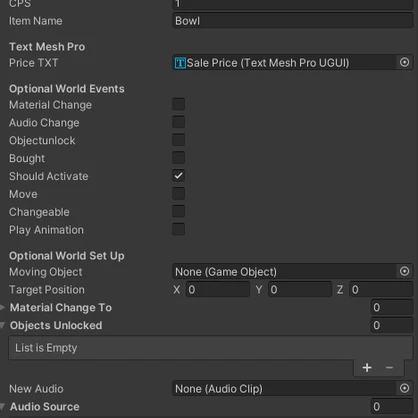Click the Objects Unlocked size field
Screen dimensions: 418x418
pos(392,325)
